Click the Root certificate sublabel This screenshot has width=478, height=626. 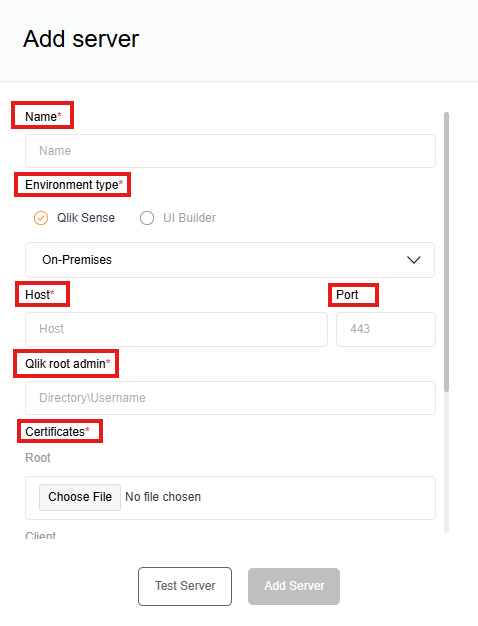pos(38,458)
